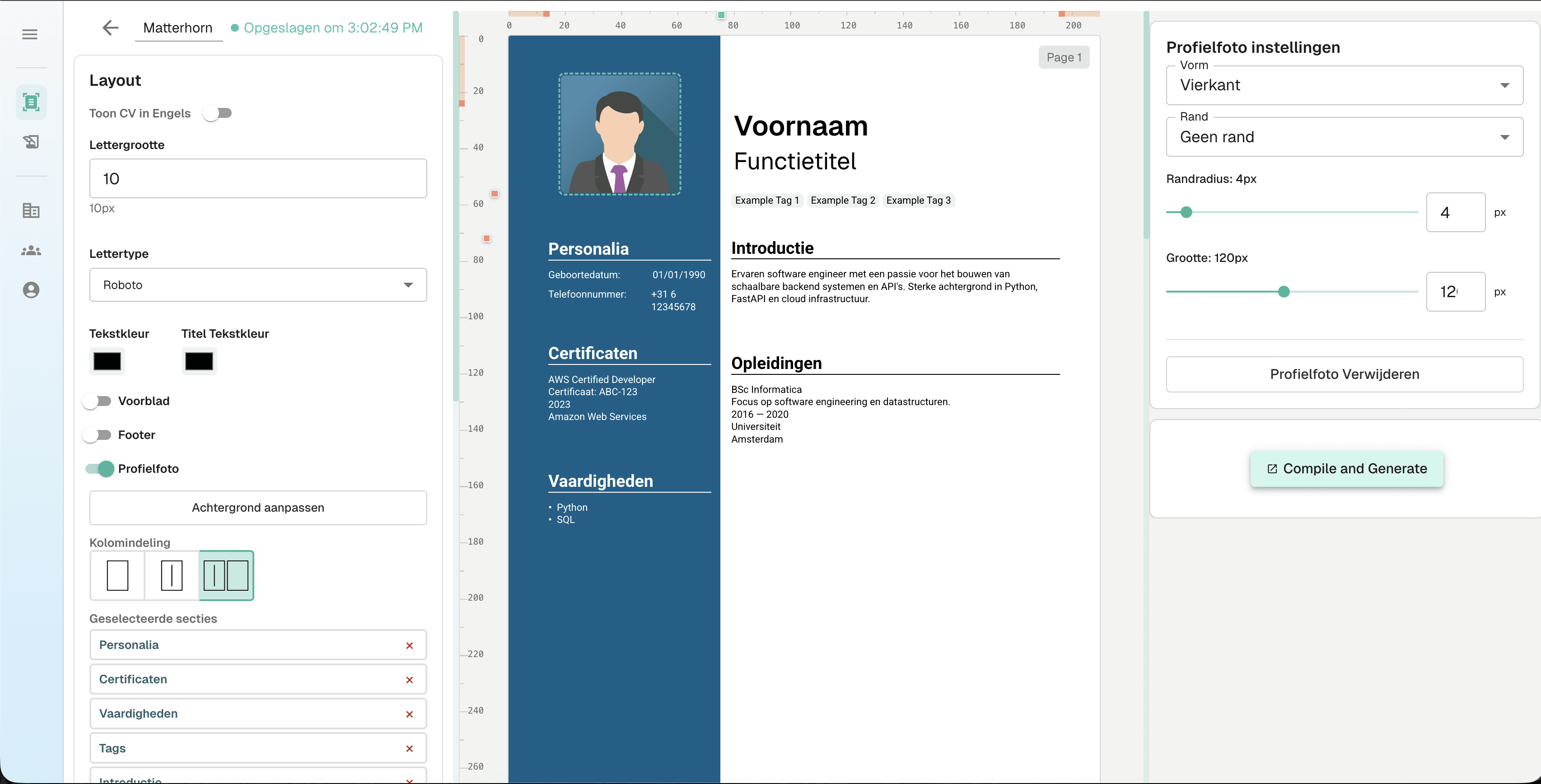Viewport: 1541px width, 784px height.
Task: Open the hamburger menu icon
Action: [30, 35]
